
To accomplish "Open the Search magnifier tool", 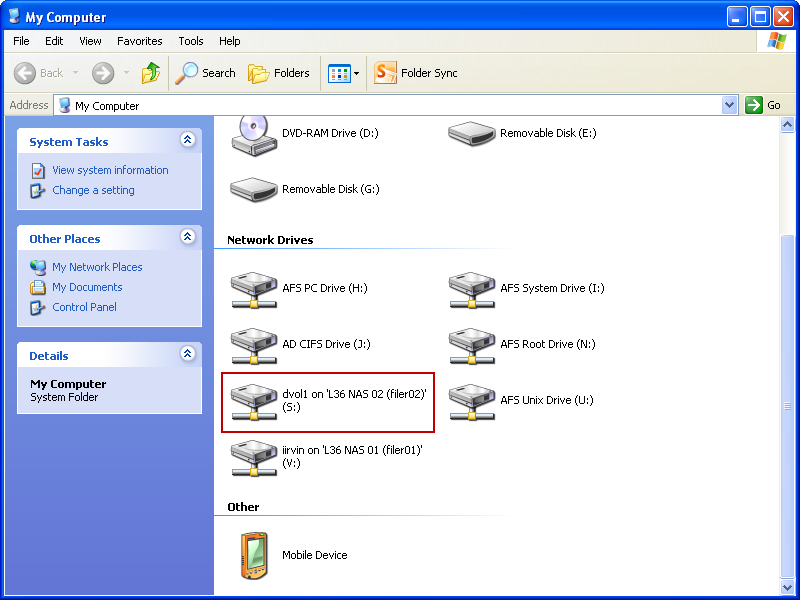I will (x=206, y=73).
